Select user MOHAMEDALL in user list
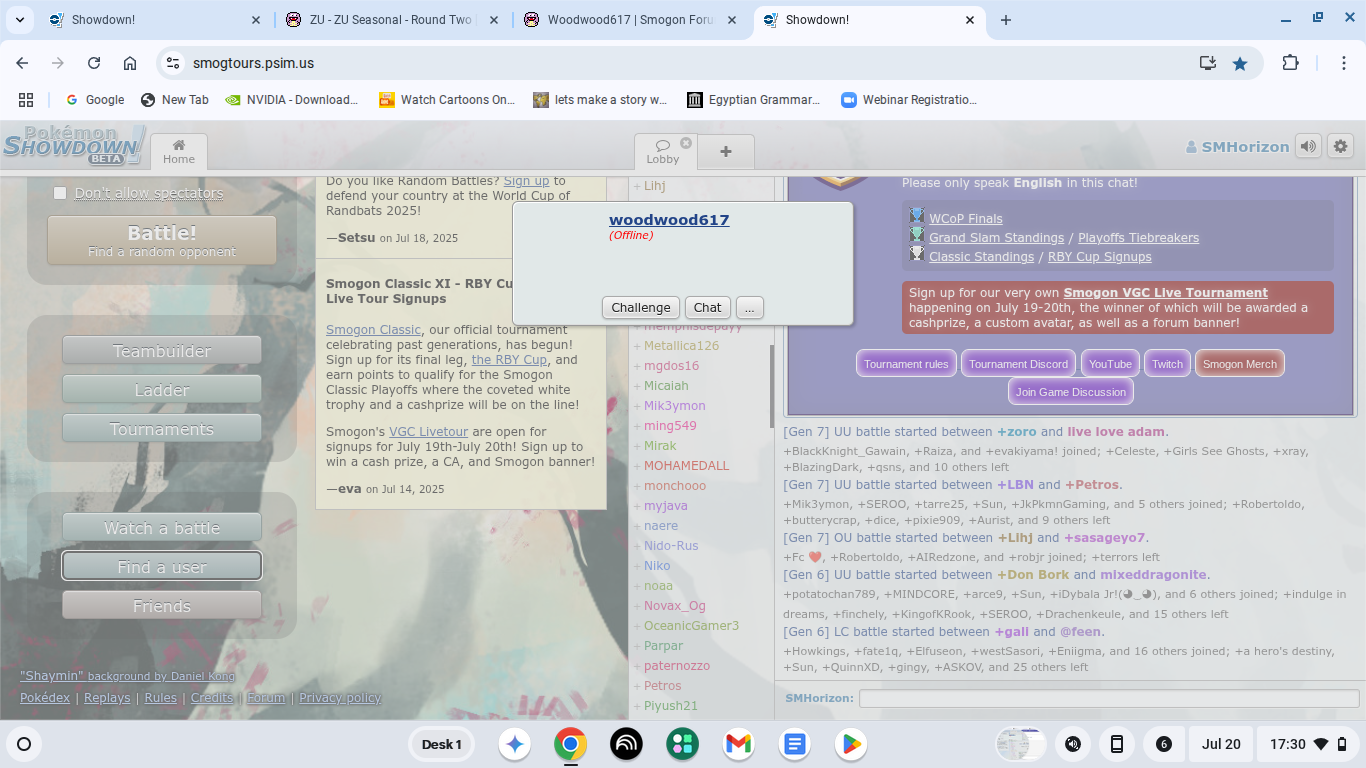The width and height of the screenshot is (1366, 768). coord(686,466)
